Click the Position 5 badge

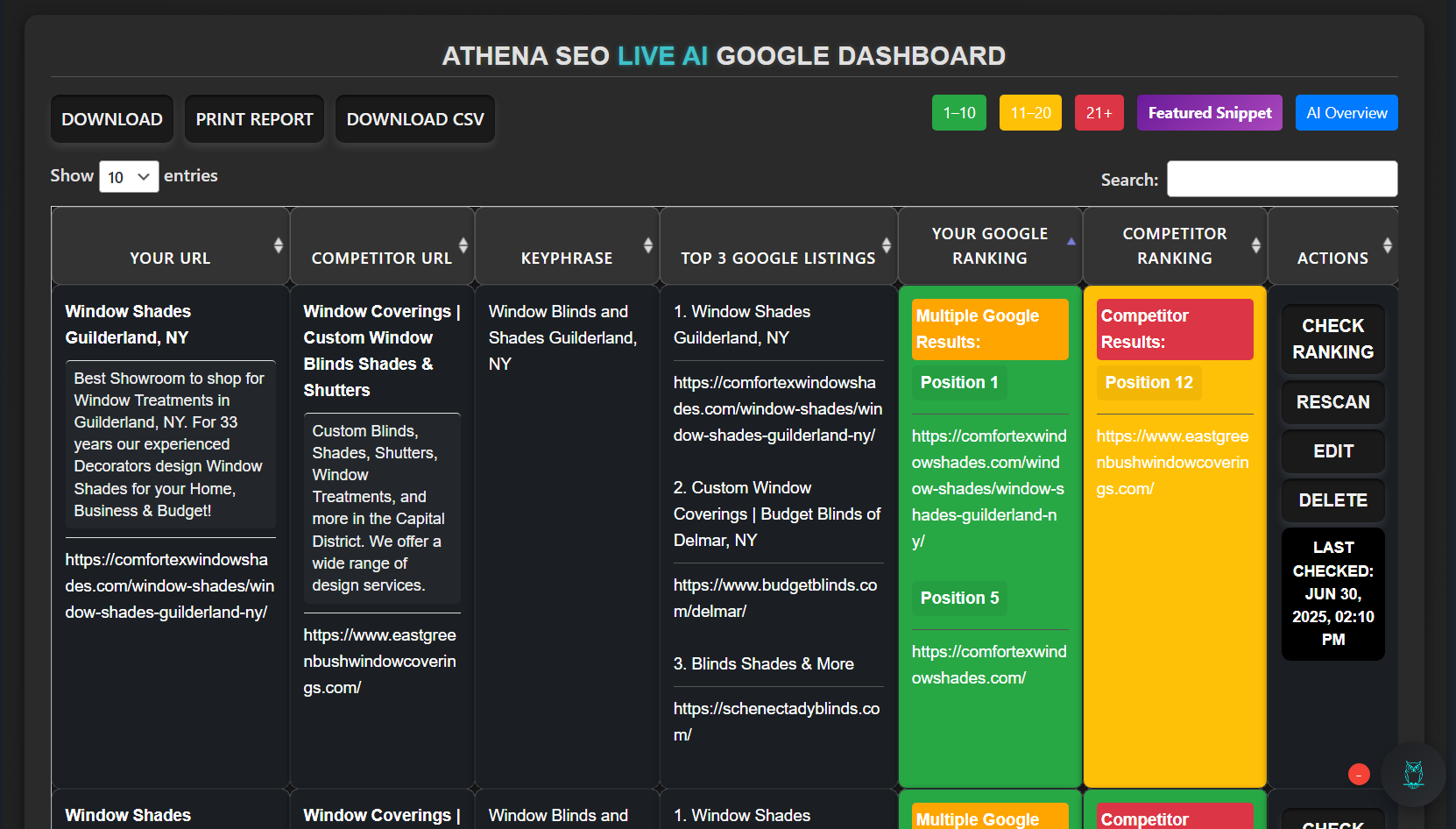coord(959,599)
